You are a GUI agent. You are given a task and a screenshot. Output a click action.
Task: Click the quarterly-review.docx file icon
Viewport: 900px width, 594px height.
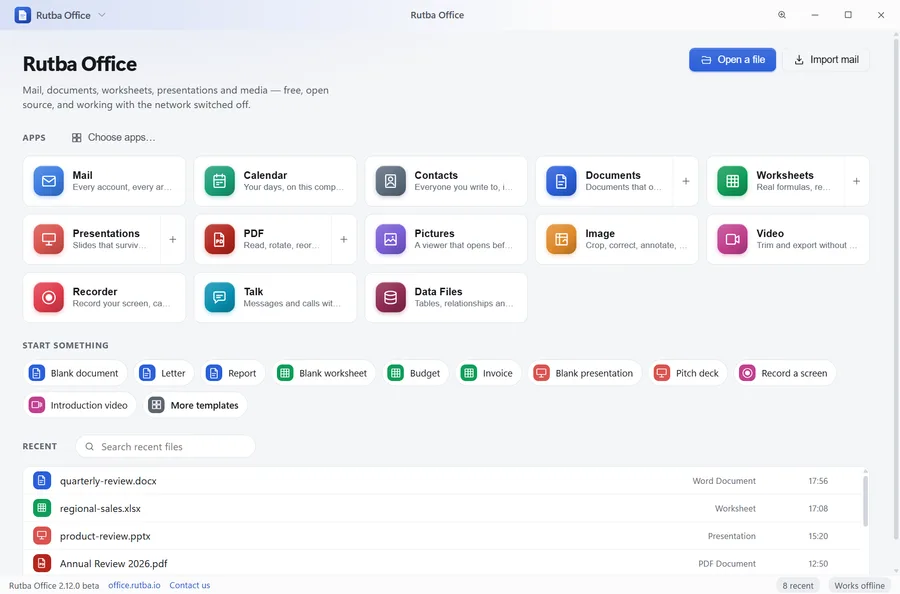tap(42, 480)
